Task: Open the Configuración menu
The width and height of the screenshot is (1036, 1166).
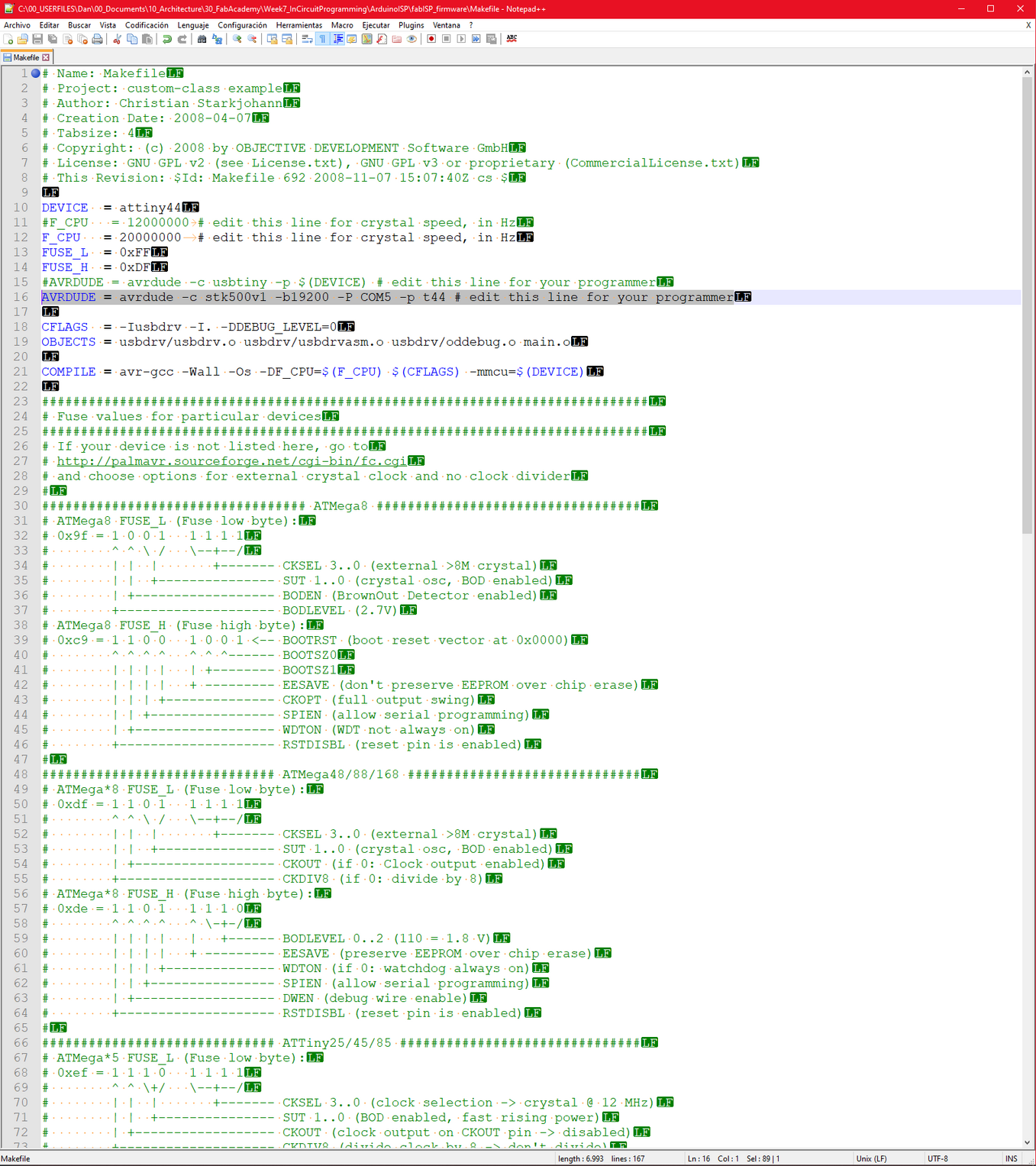Action: pyautogui.click(x=242, y=25)
